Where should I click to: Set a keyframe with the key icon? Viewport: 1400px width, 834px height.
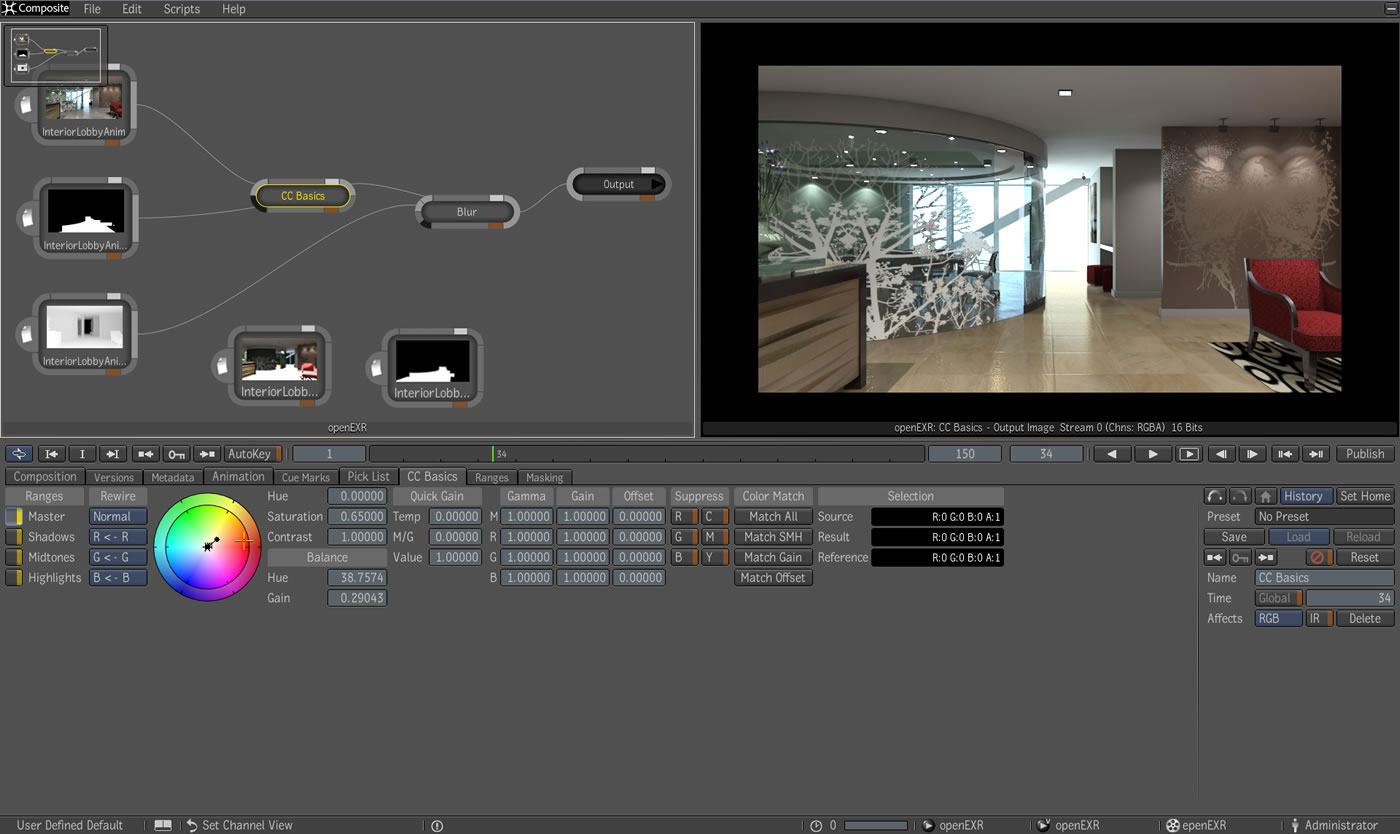pos(177,454)
